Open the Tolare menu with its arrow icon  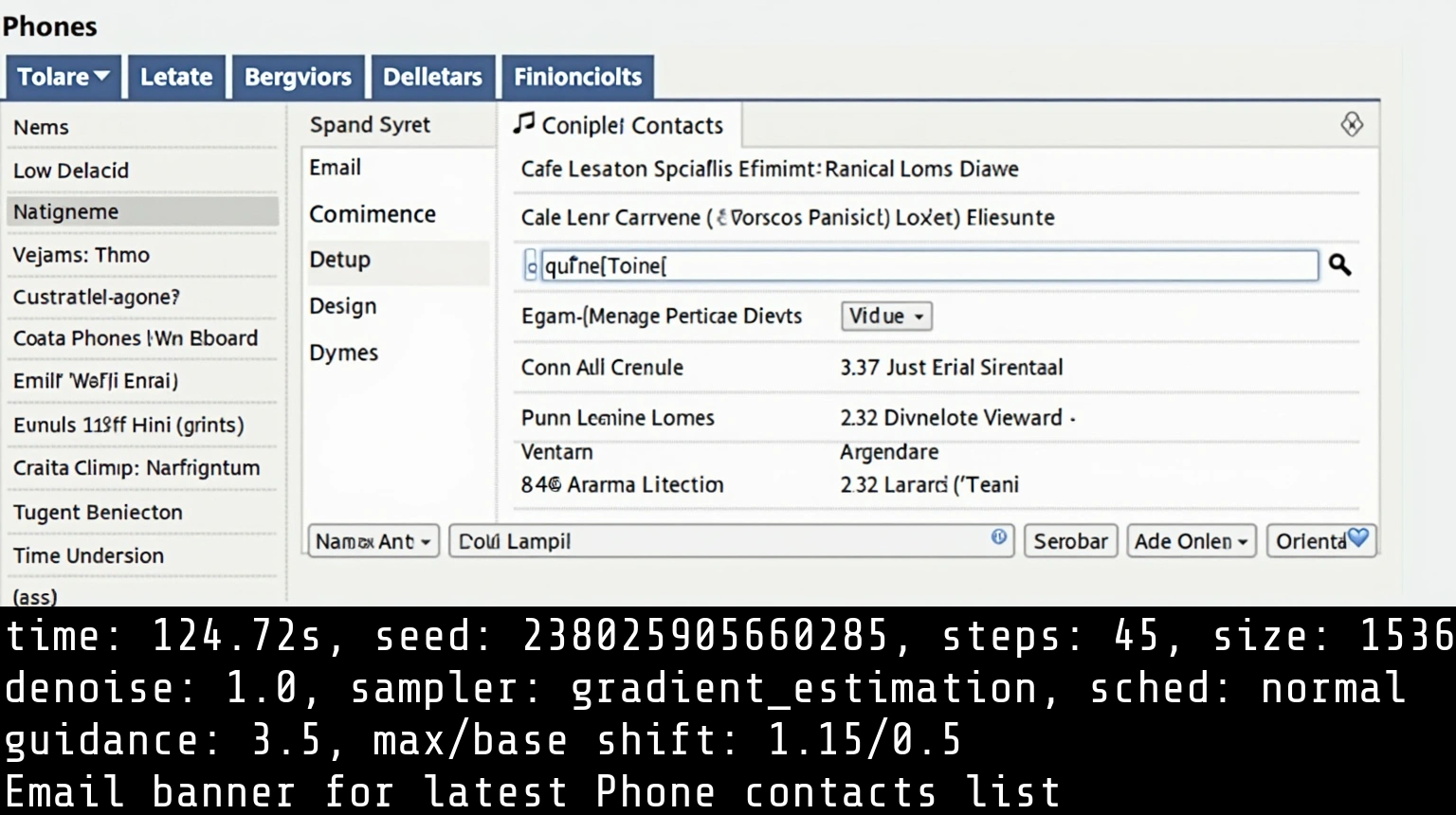pos(101,77)
